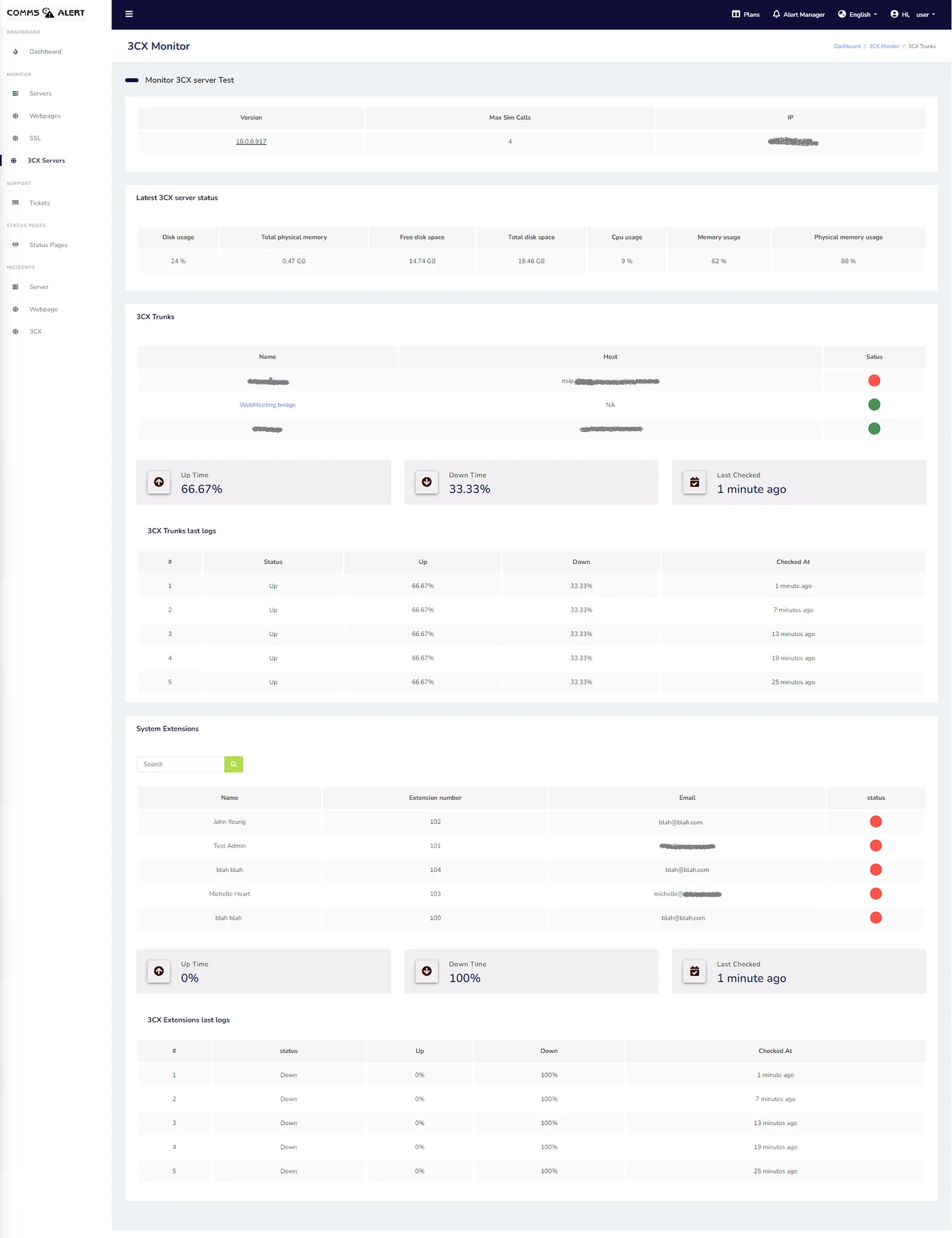Open Server under Incidents
Viewport: 952px width, 1238px height.
pos(39,287)
